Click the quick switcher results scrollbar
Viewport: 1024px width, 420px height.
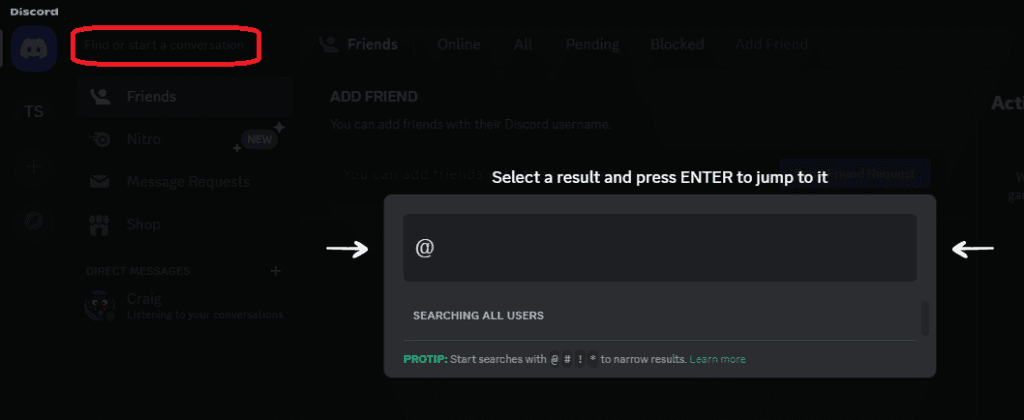925,317
